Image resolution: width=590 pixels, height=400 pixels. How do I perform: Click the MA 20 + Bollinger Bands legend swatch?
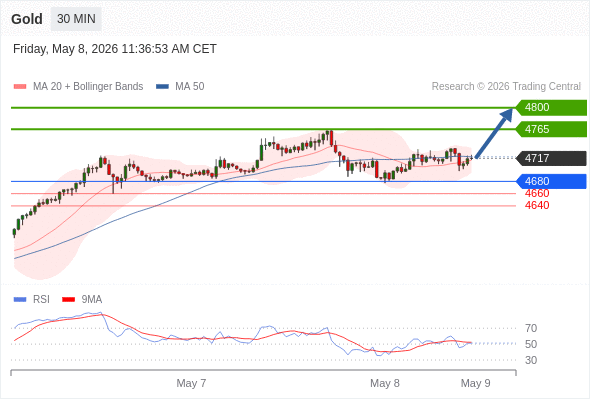coord(20,87)
